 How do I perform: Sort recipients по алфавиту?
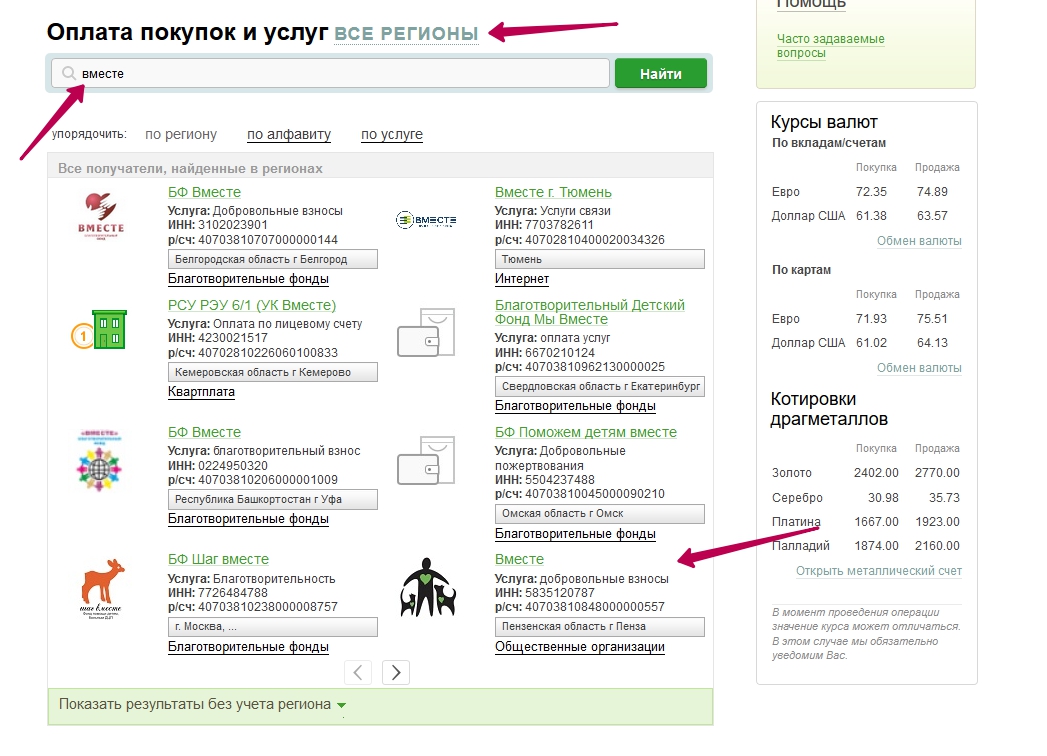click(289, 134)
